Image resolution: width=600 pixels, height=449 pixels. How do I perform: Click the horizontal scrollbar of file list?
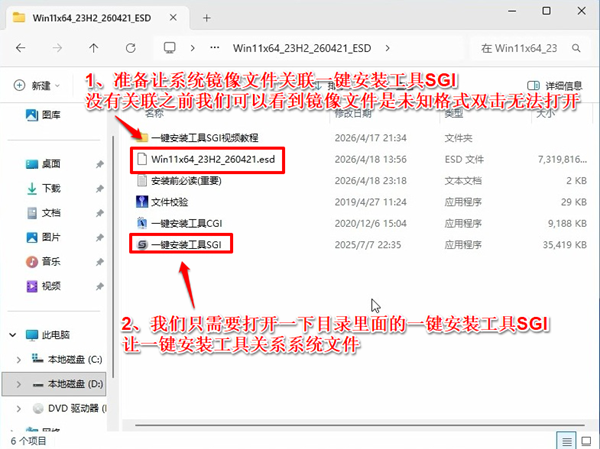360,425
